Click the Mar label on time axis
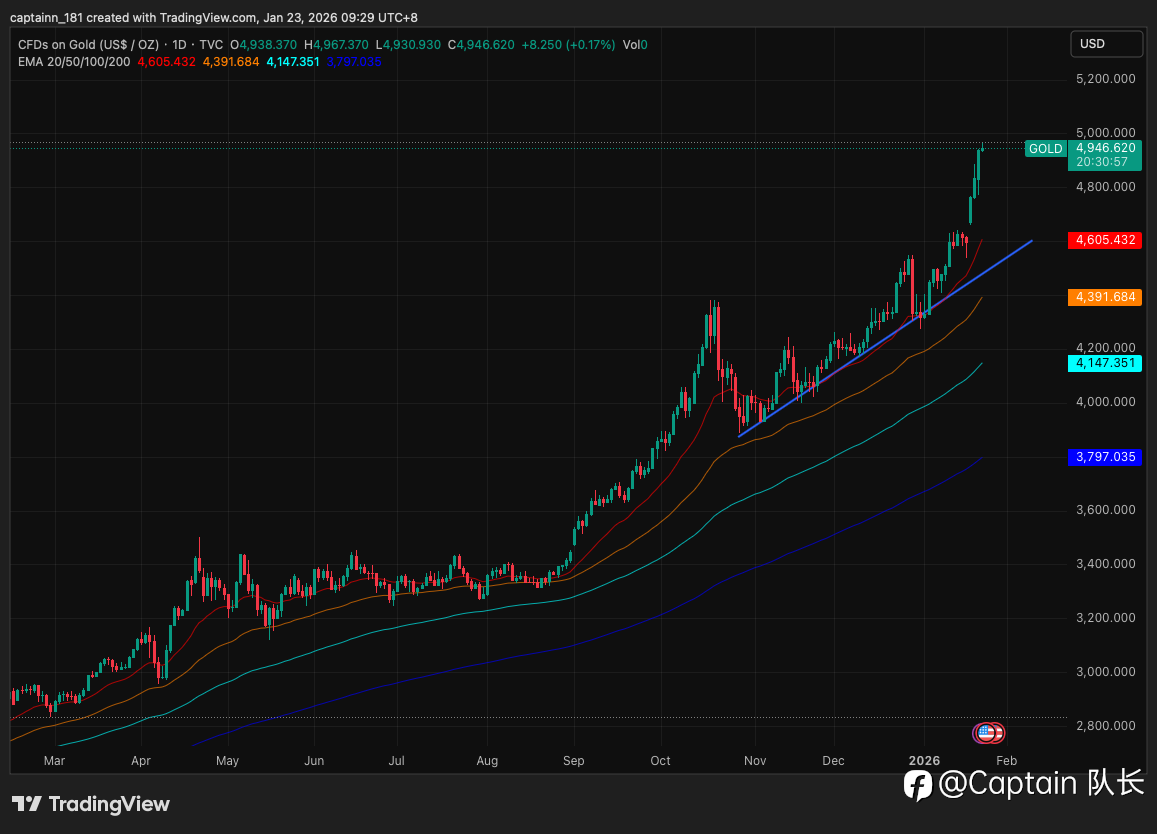The height and width of the screenshot is (834, 1157). click(54, 761)
